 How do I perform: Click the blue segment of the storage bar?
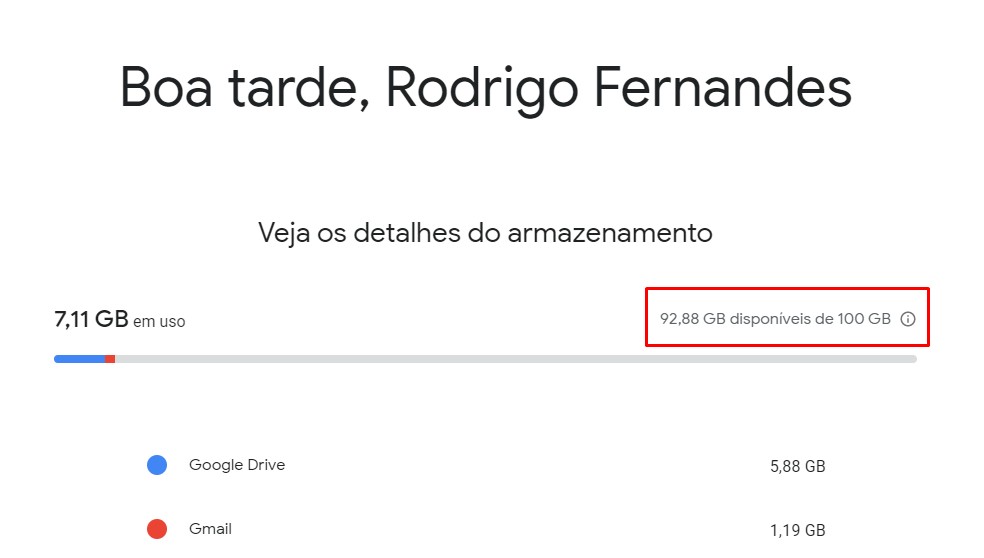(80, 359)
